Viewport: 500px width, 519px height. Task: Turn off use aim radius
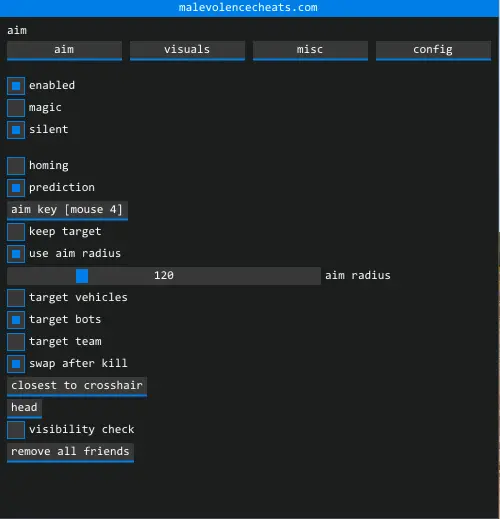16,254
